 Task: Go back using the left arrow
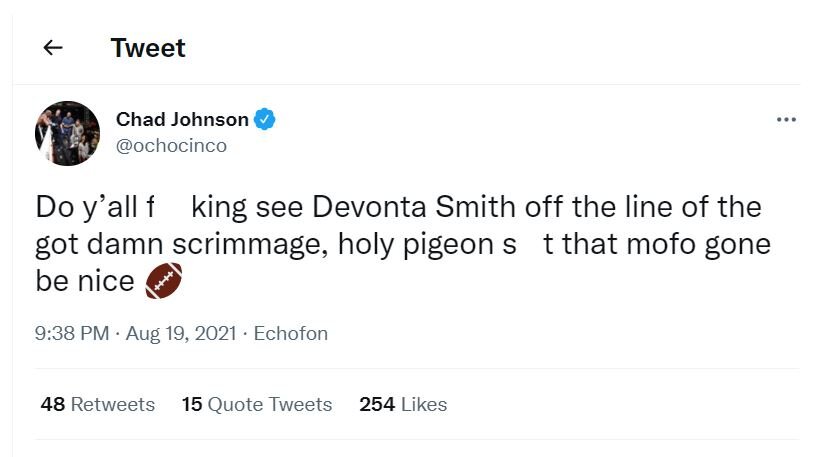(x=53, y=47)
